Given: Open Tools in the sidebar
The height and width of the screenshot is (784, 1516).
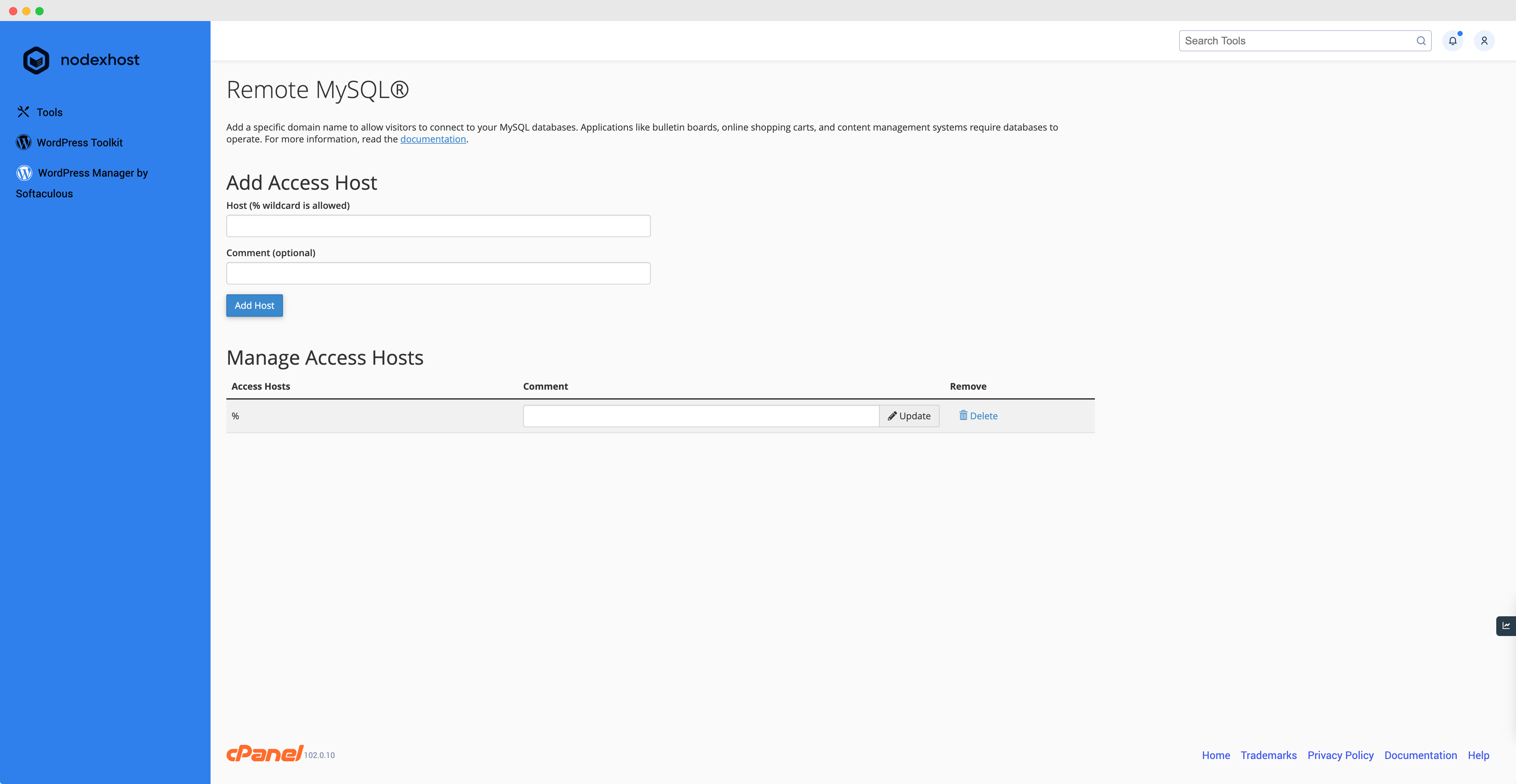Looking at the screenshot, I should point(49,112).
